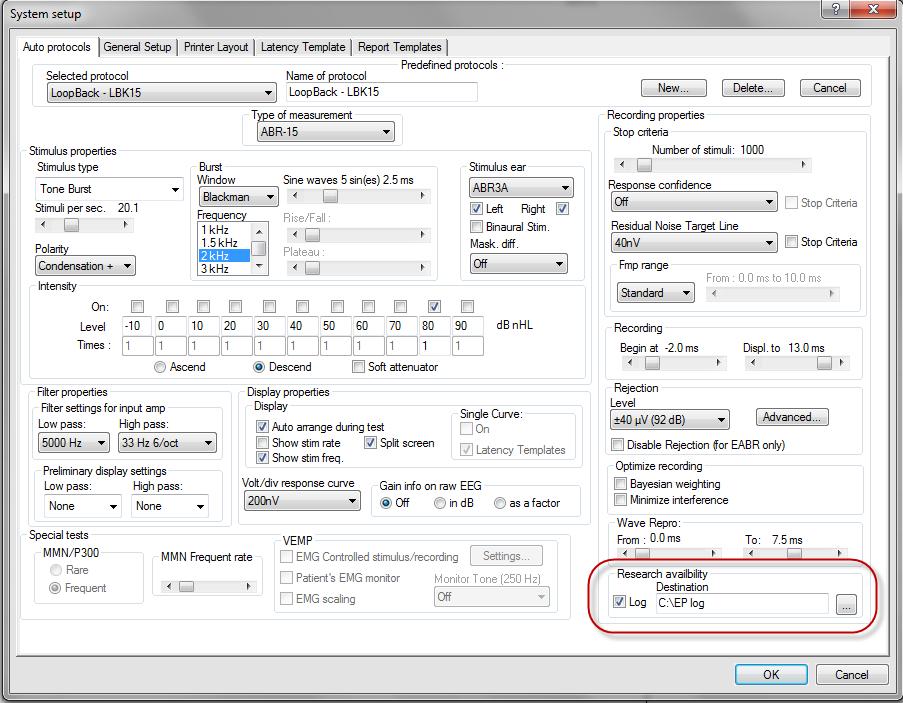Click the Displ. to slider thumb

pyautogui.click(x=824, y=363)
